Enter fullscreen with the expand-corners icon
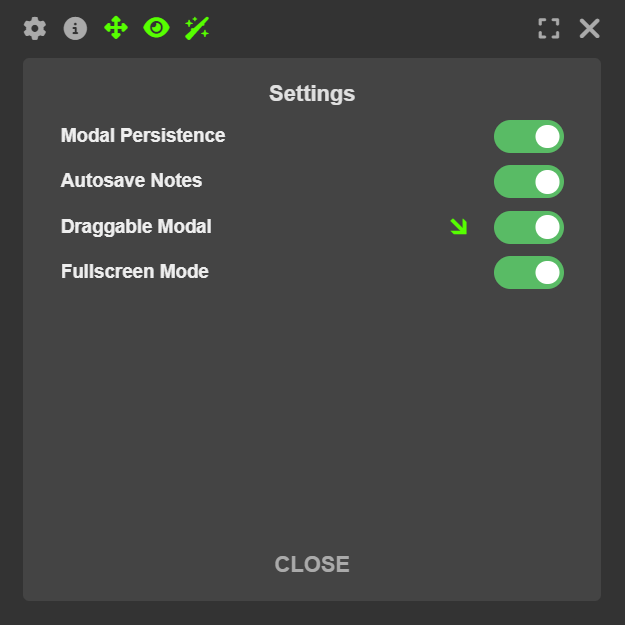This screenshot has height=625, width=625. tap(549, 28)
